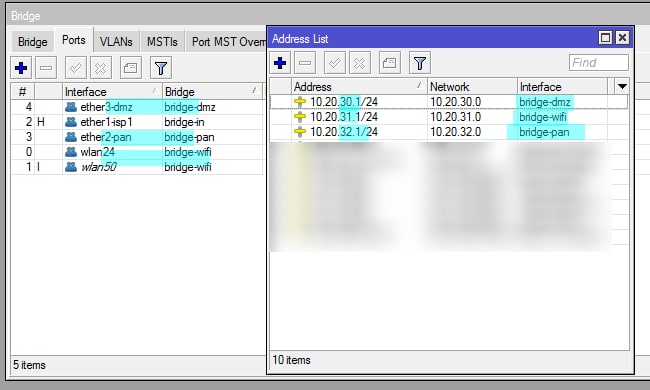The image size is (650, 390).
Task: Click bridge-wifi in Address List Interface column
Action: pyautogui.click(x=543, y=117)
